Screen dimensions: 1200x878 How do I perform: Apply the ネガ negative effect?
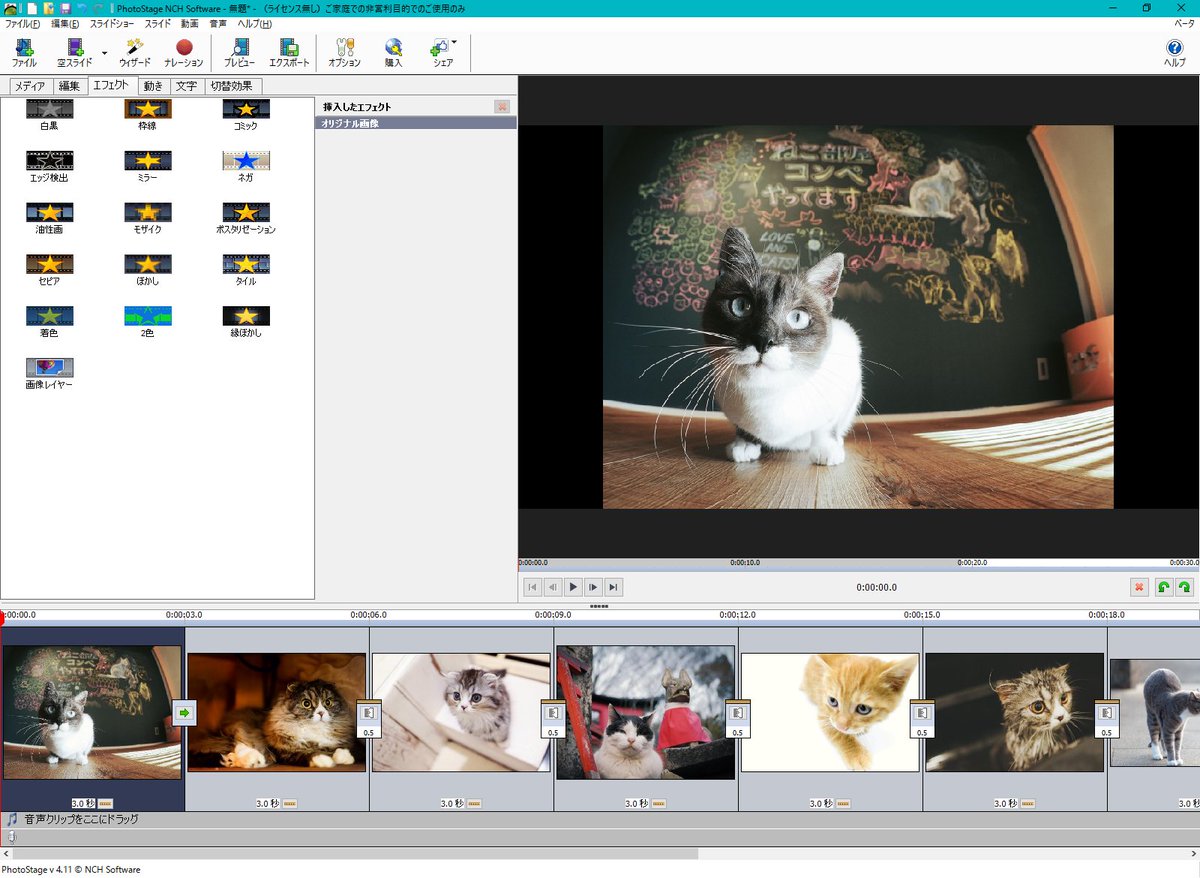pyautogui.click(x=246, y=166)
